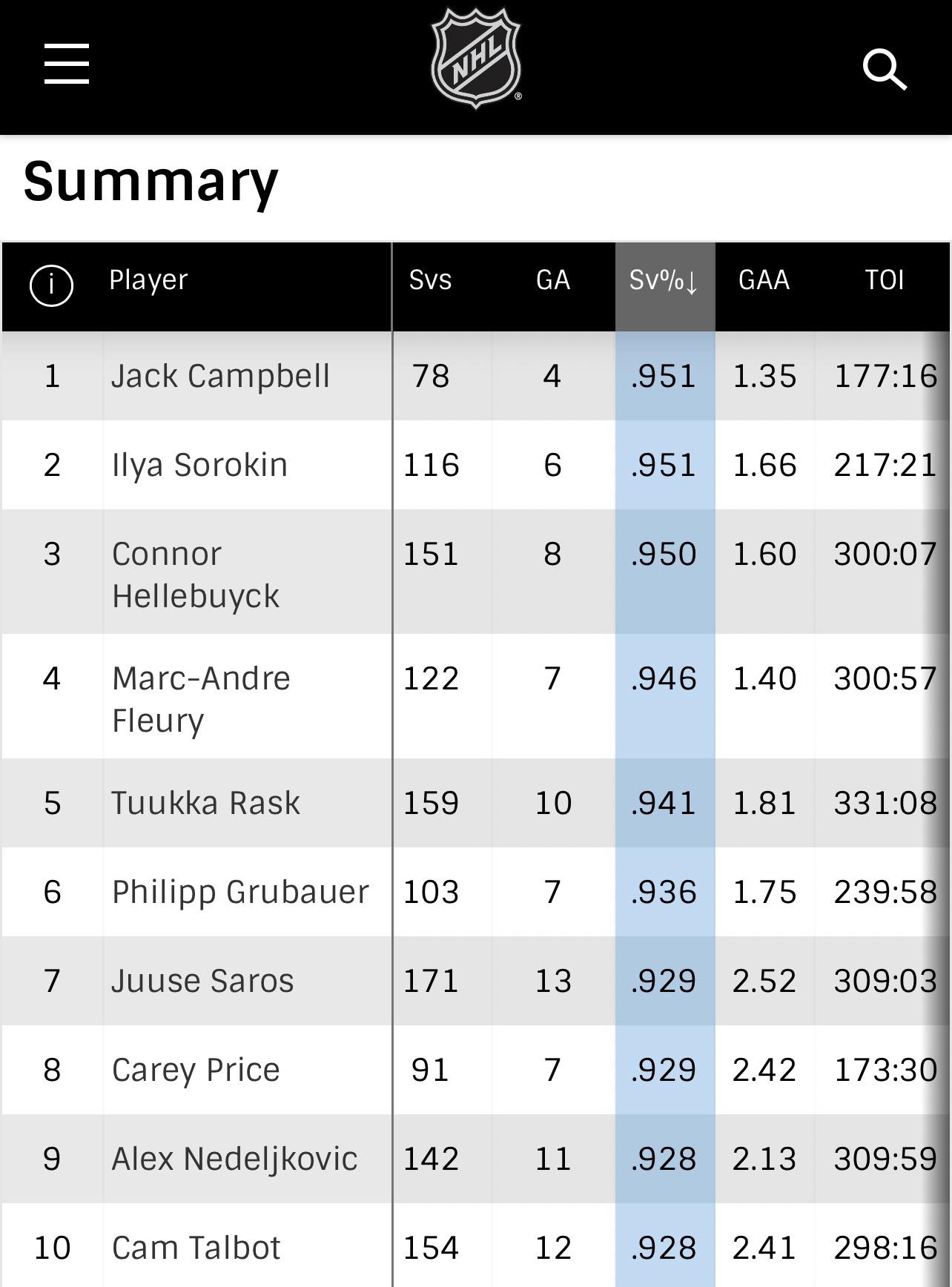
Task: Click Carey Price's name
Action: point(194,1069)
